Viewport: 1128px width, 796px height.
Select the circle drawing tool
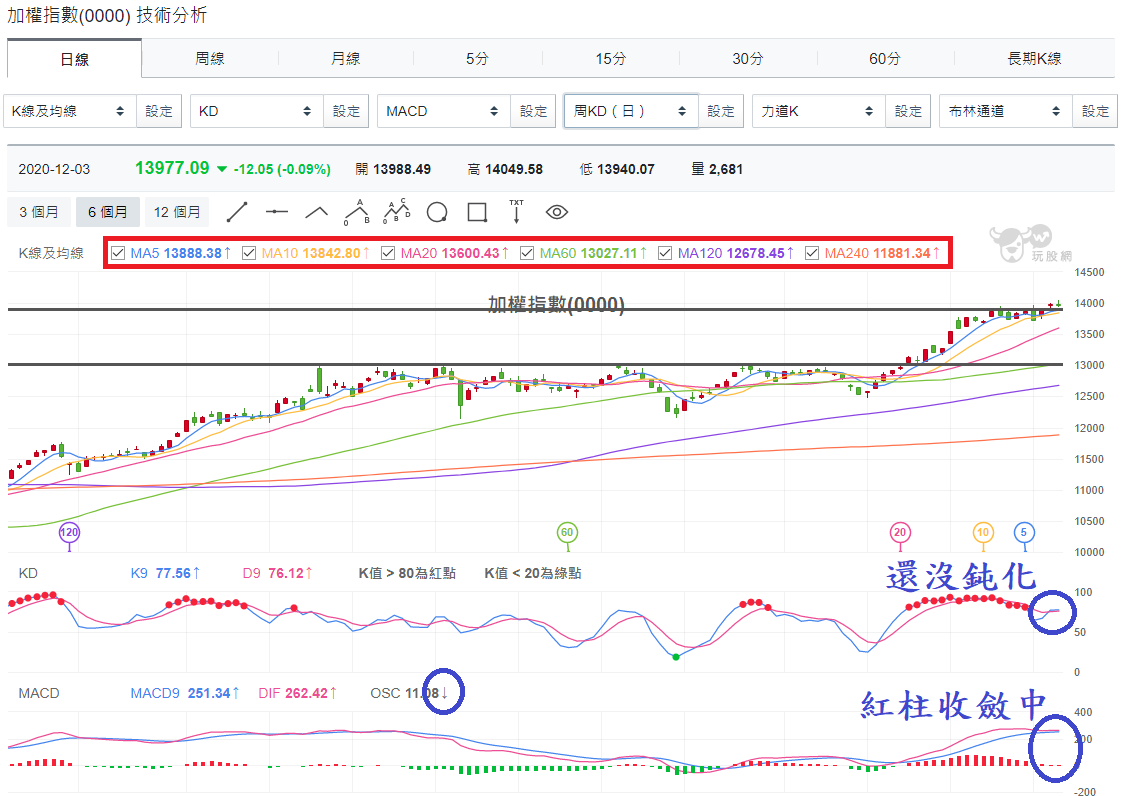(x=437, y=212)
